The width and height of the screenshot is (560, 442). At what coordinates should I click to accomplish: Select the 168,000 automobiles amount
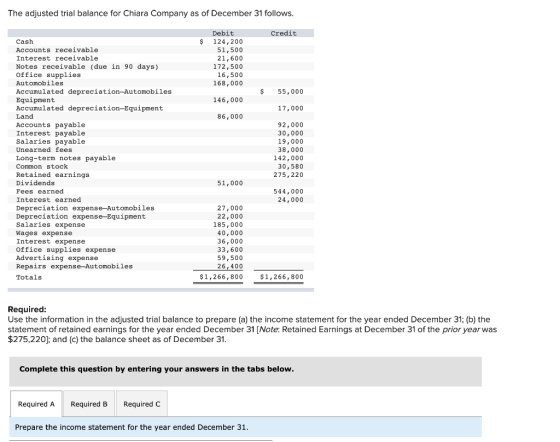tap(228, 83)
